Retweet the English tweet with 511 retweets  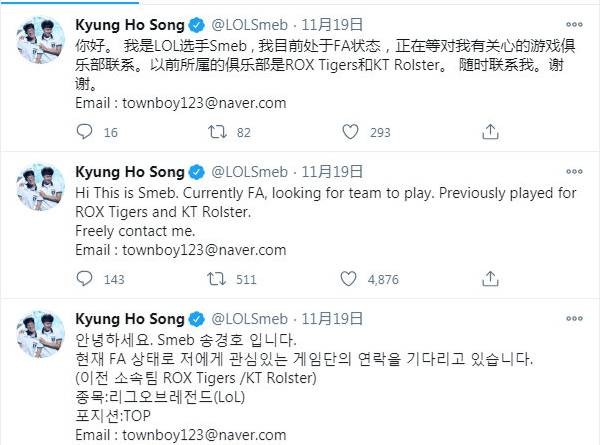pos(214,279)
